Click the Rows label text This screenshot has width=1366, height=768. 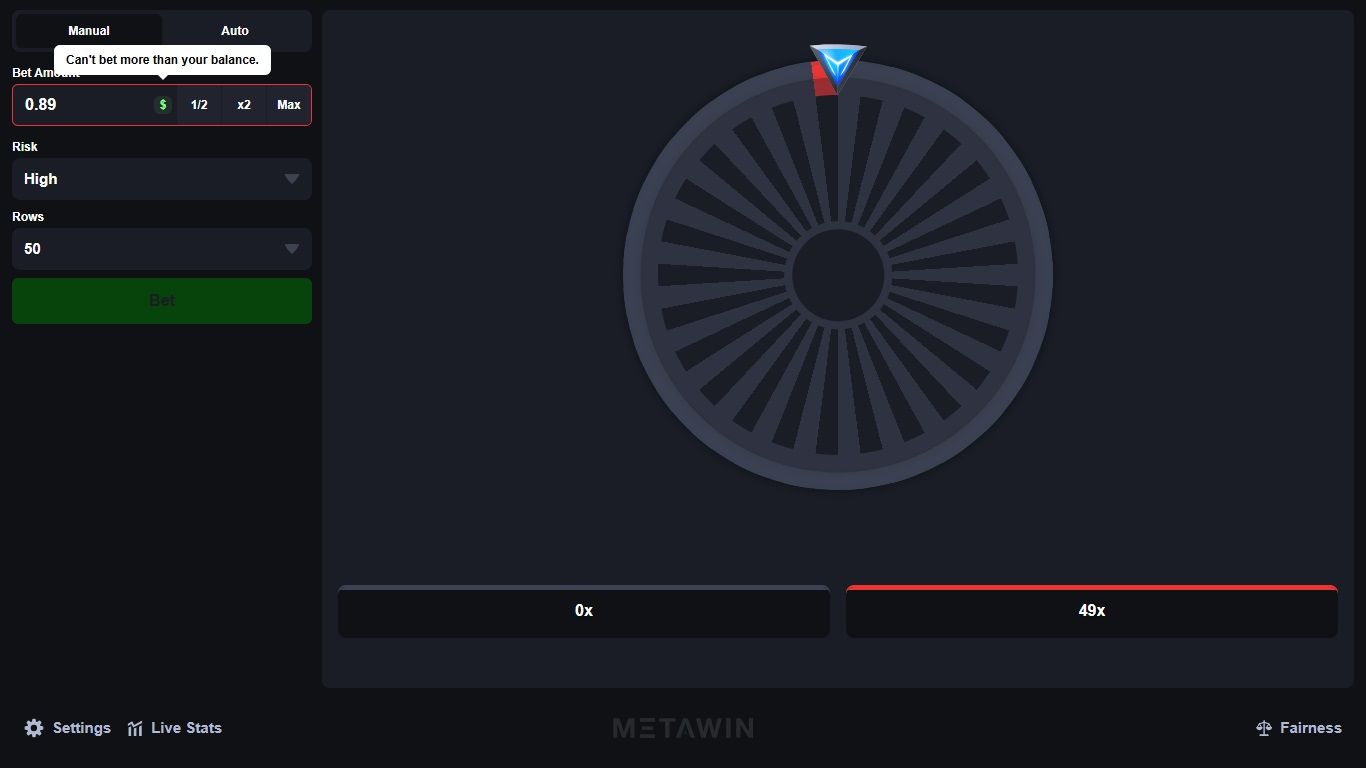(x=28, y=216)
